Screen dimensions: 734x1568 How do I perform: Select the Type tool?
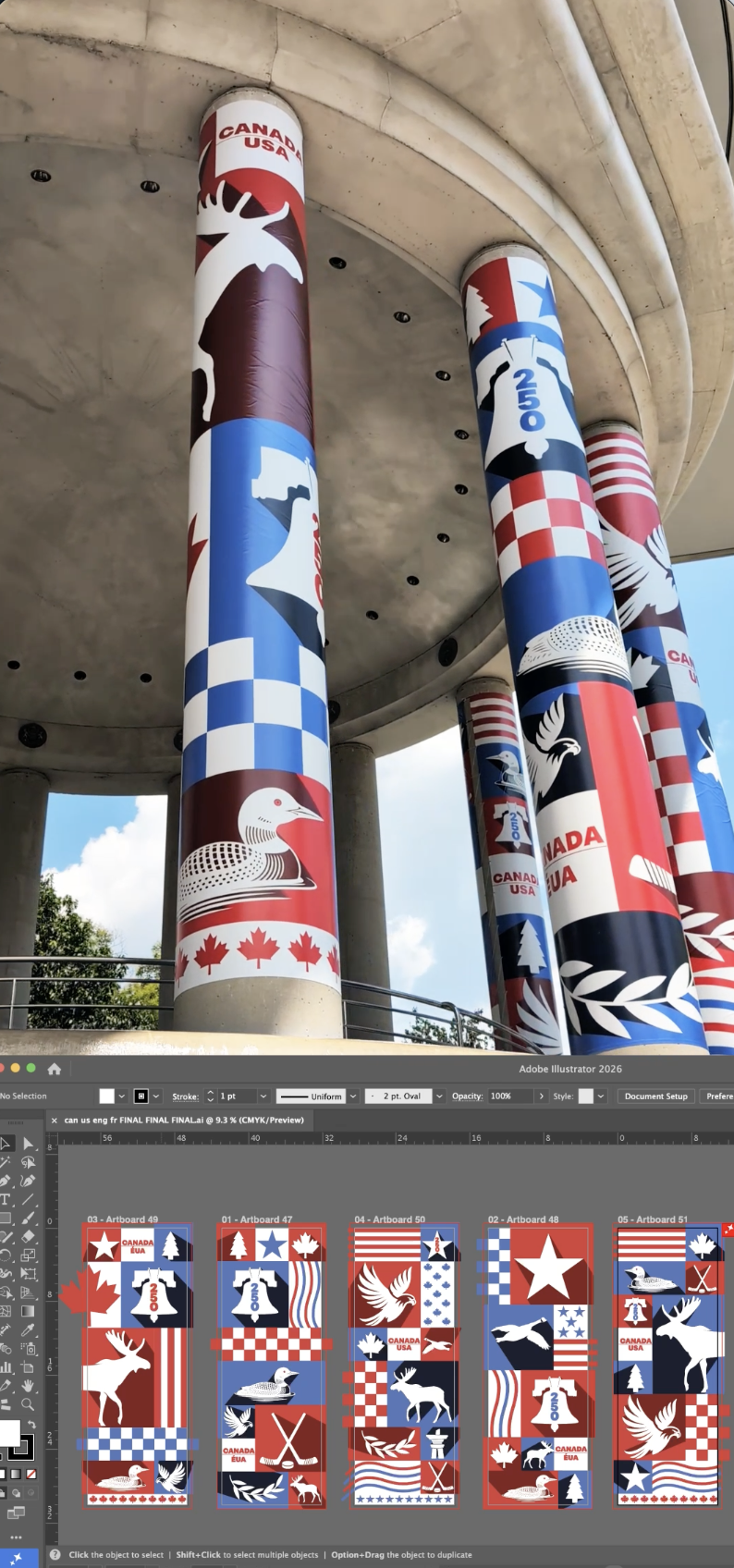pos(5,1199)
